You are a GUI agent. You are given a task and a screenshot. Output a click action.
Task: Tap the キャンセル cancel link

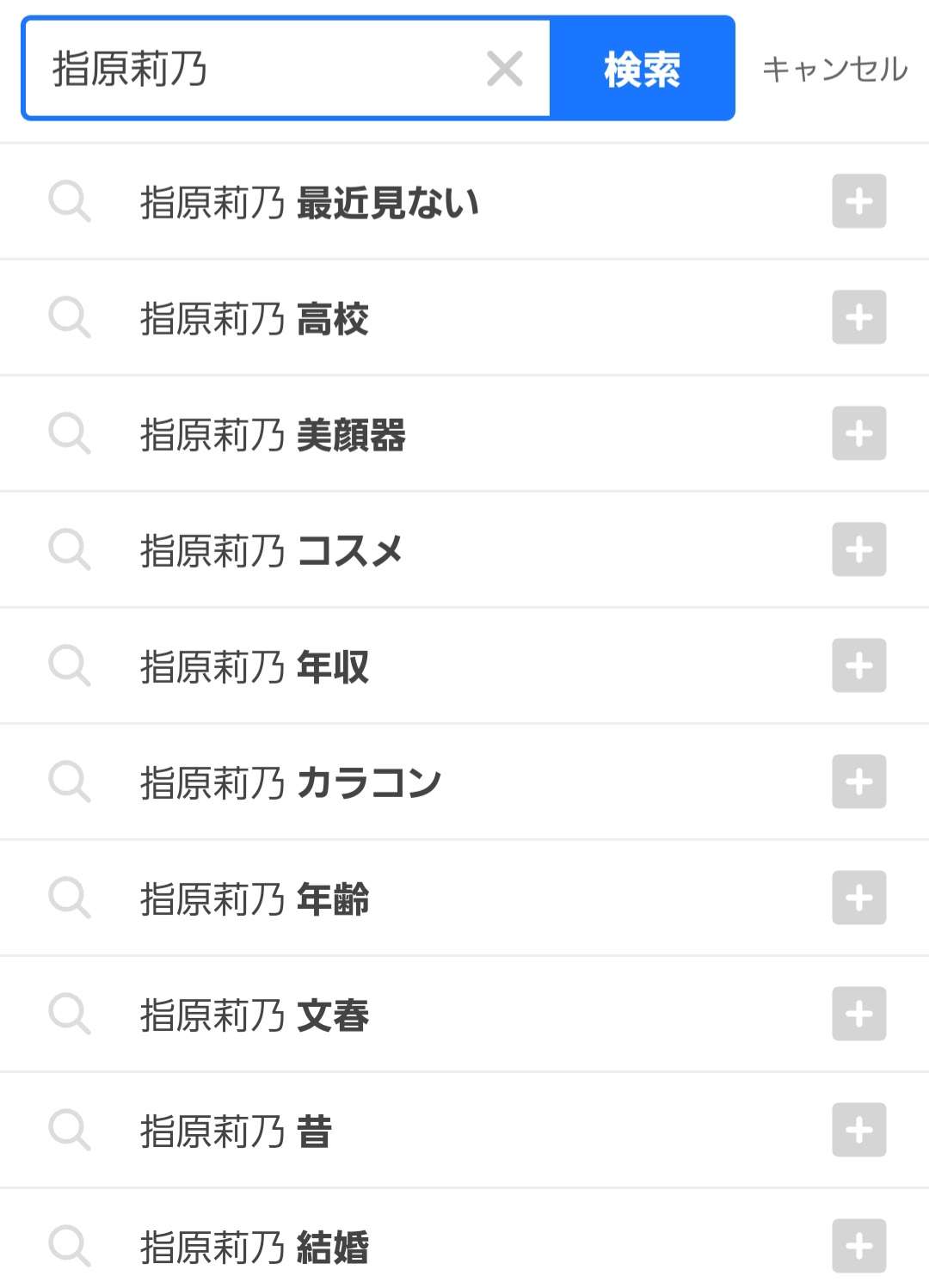click(x=834, y=69)
